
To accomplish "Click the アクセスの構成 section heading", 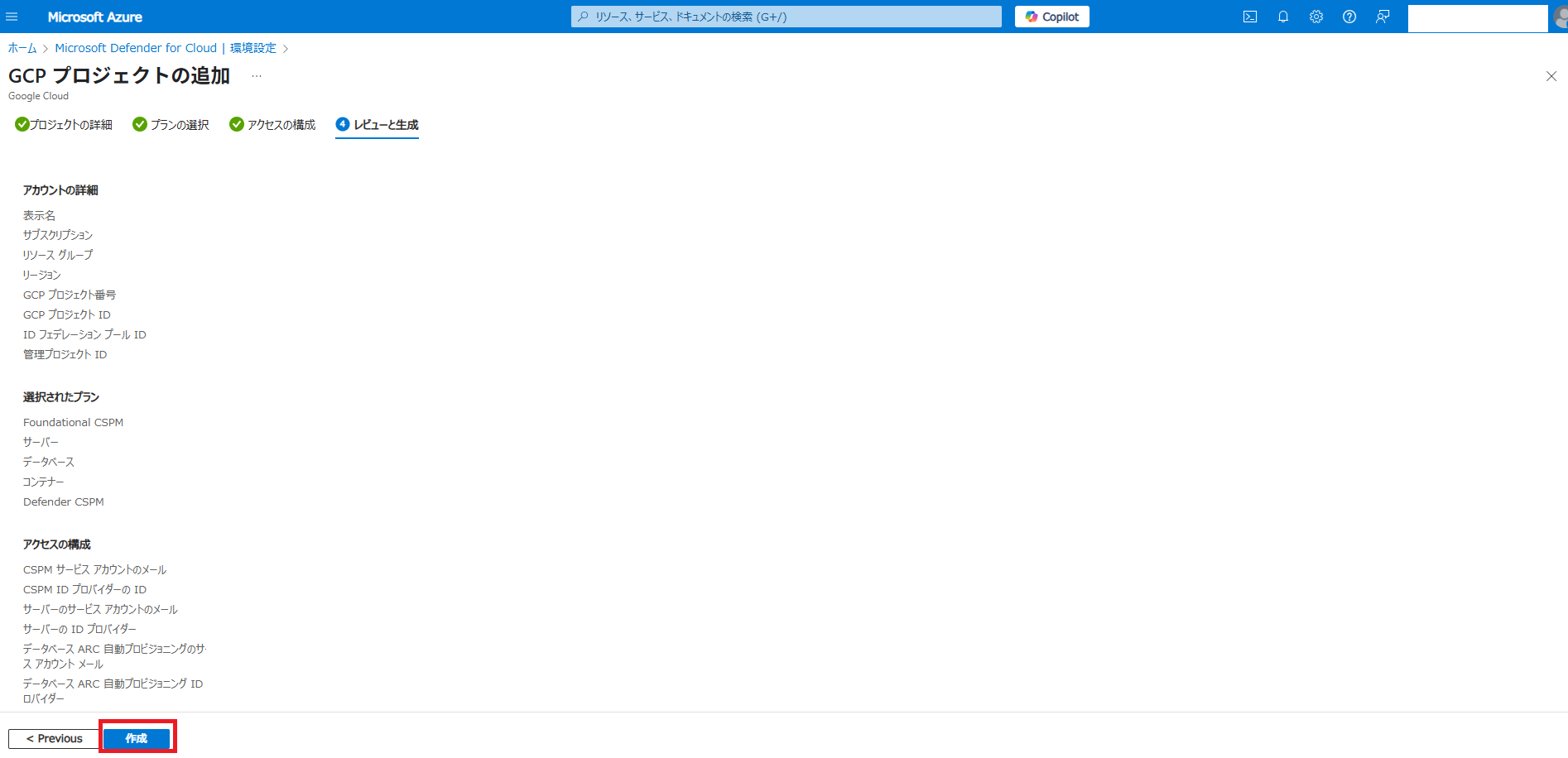I will (57, 545).
